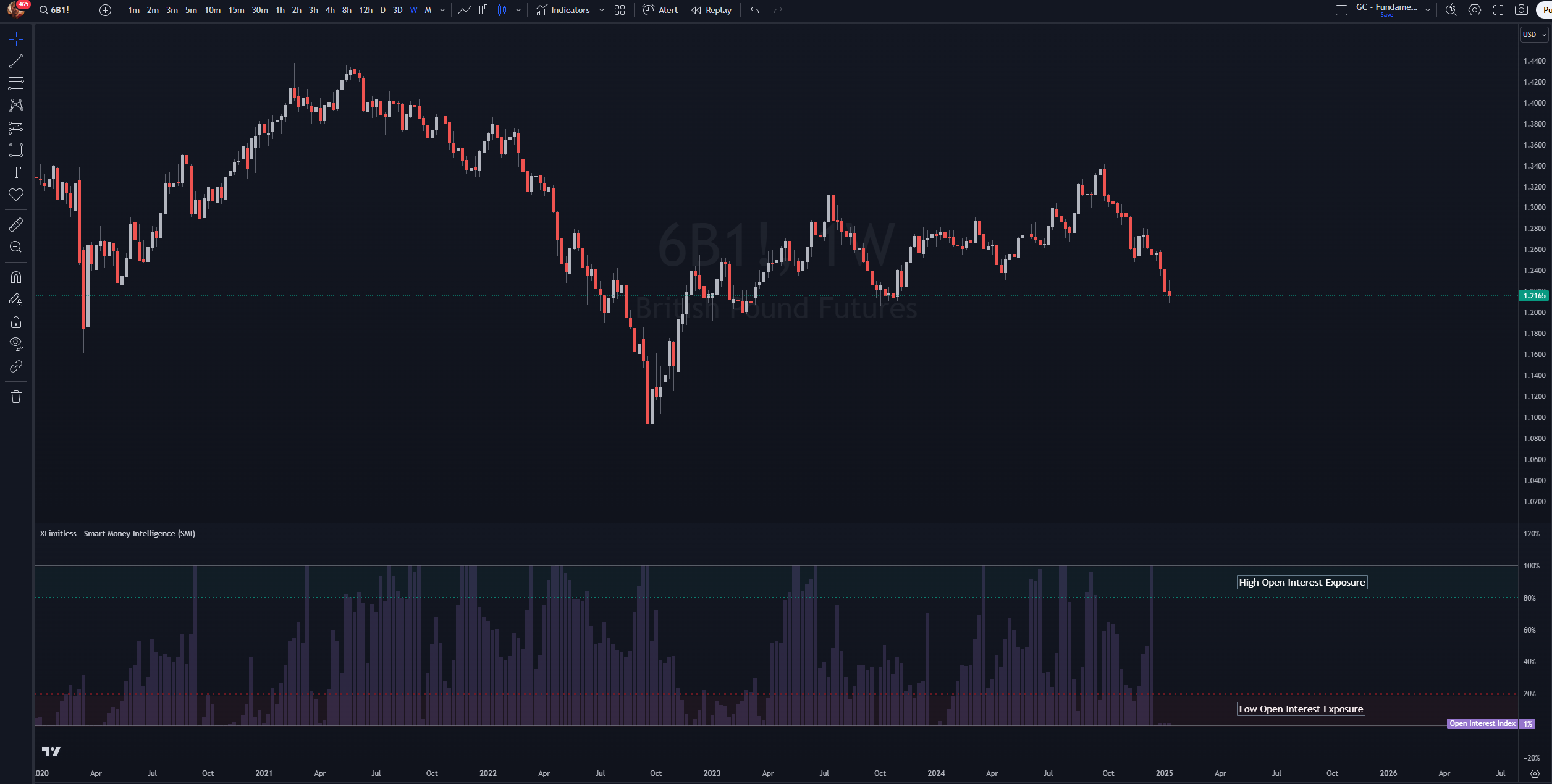Select the 4h timeframe

point(330,10)
